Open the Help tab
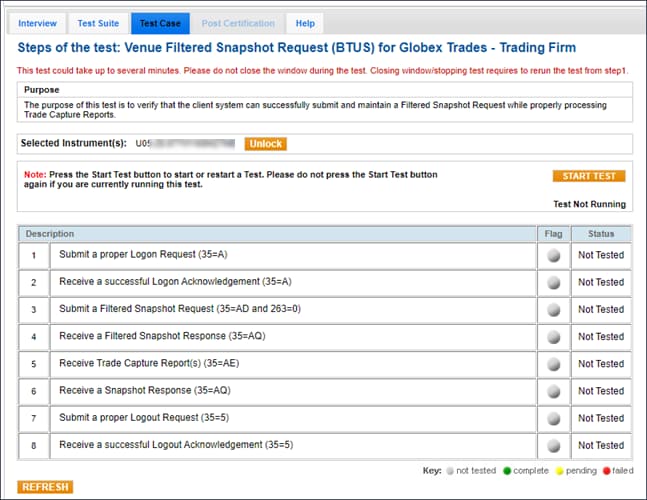Viewport: 647px width, 500px height. pos(305,23)
